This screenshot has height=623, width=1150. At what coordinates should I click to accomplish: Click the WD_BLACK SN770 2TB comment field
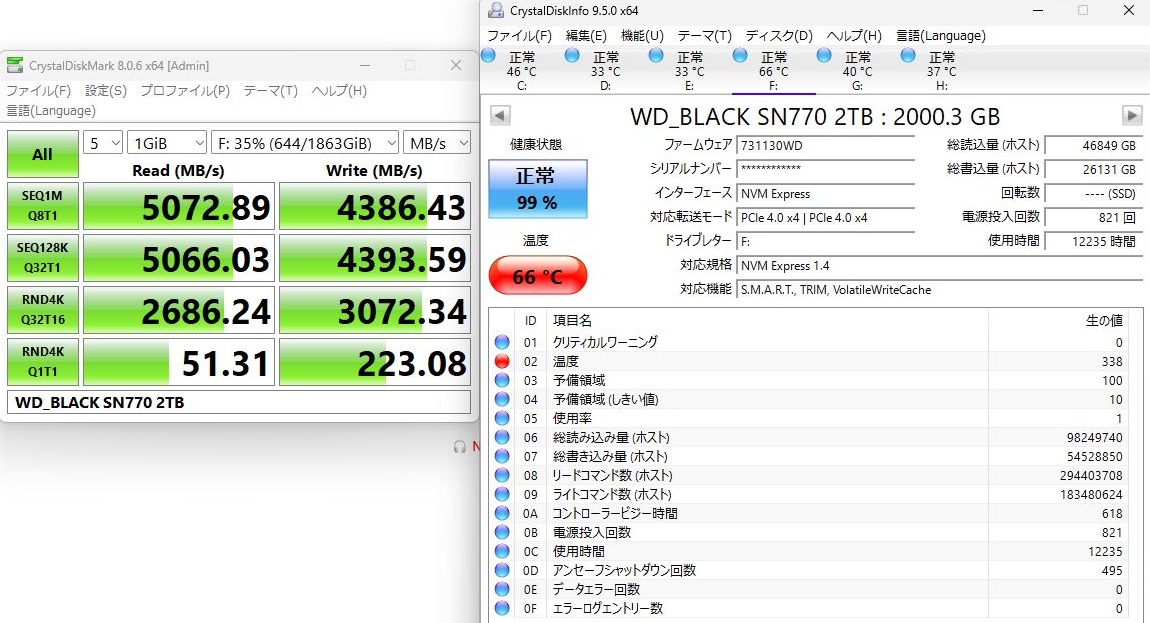239,402
